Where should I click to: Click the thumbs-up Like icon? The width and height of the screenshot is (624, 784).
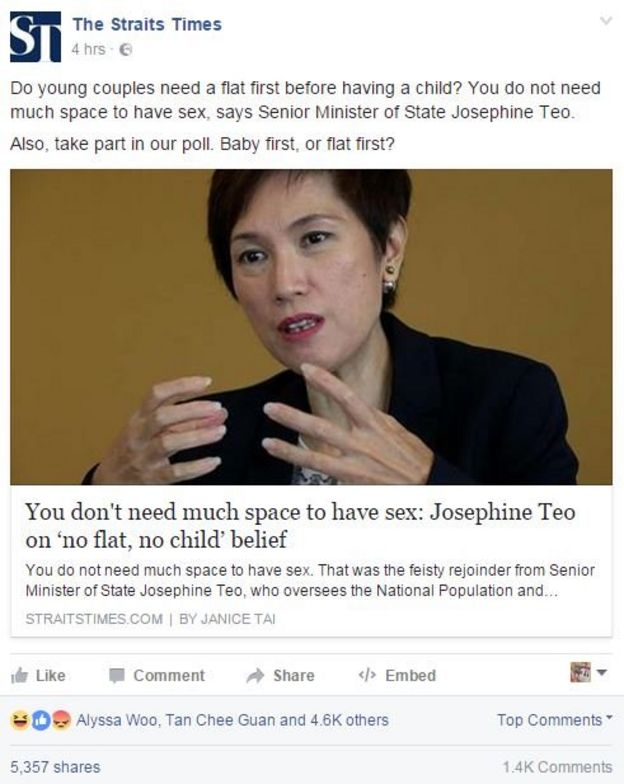(20, 676)
